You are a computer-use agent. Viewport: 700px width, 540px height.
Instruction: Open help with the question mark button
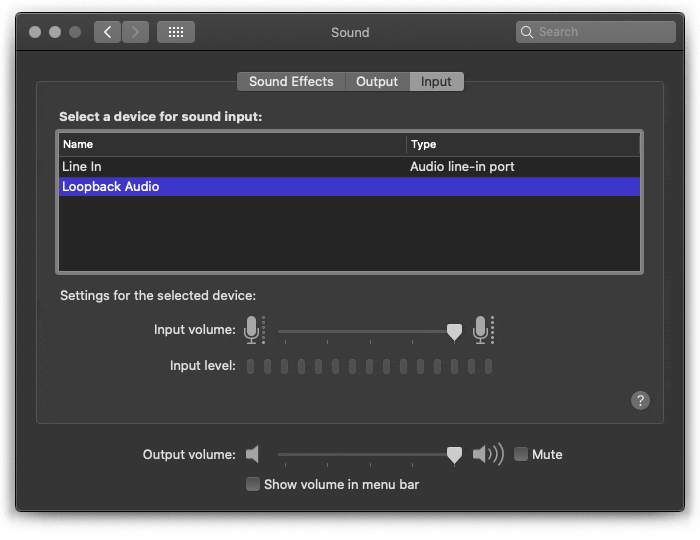pyautogui.click(x=640, y=401)
